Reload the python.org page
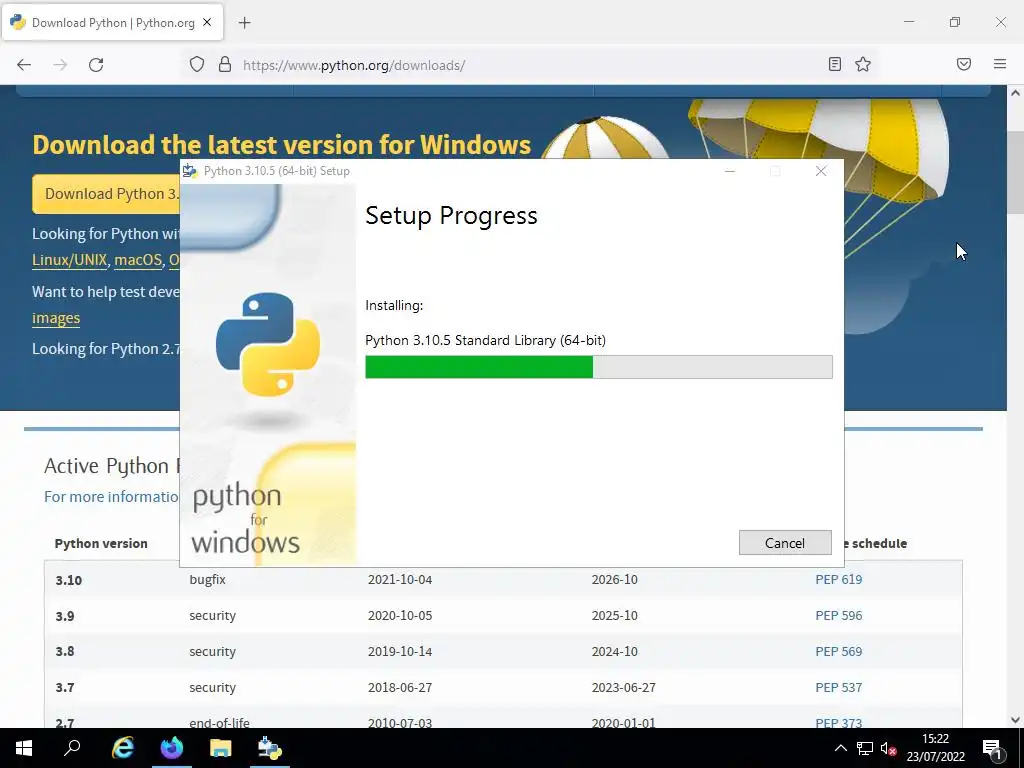1024x768 pixels. (x=96, y=65)
